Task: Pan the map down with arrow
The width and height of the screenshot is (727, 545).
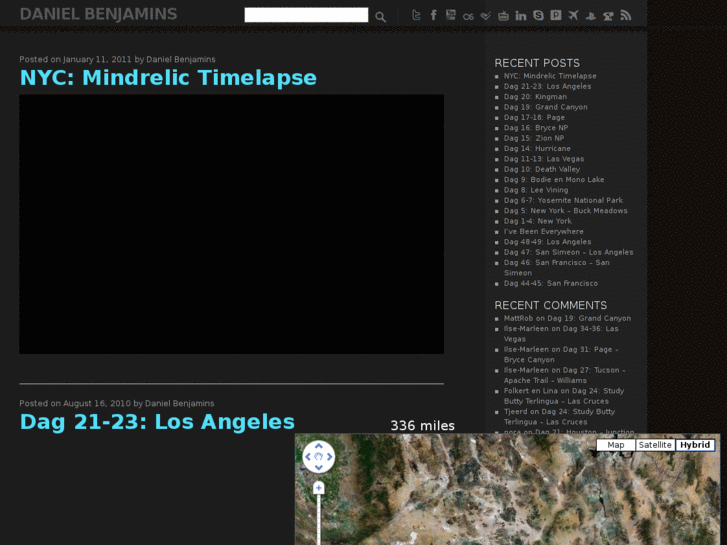Action: coord(319,468)
